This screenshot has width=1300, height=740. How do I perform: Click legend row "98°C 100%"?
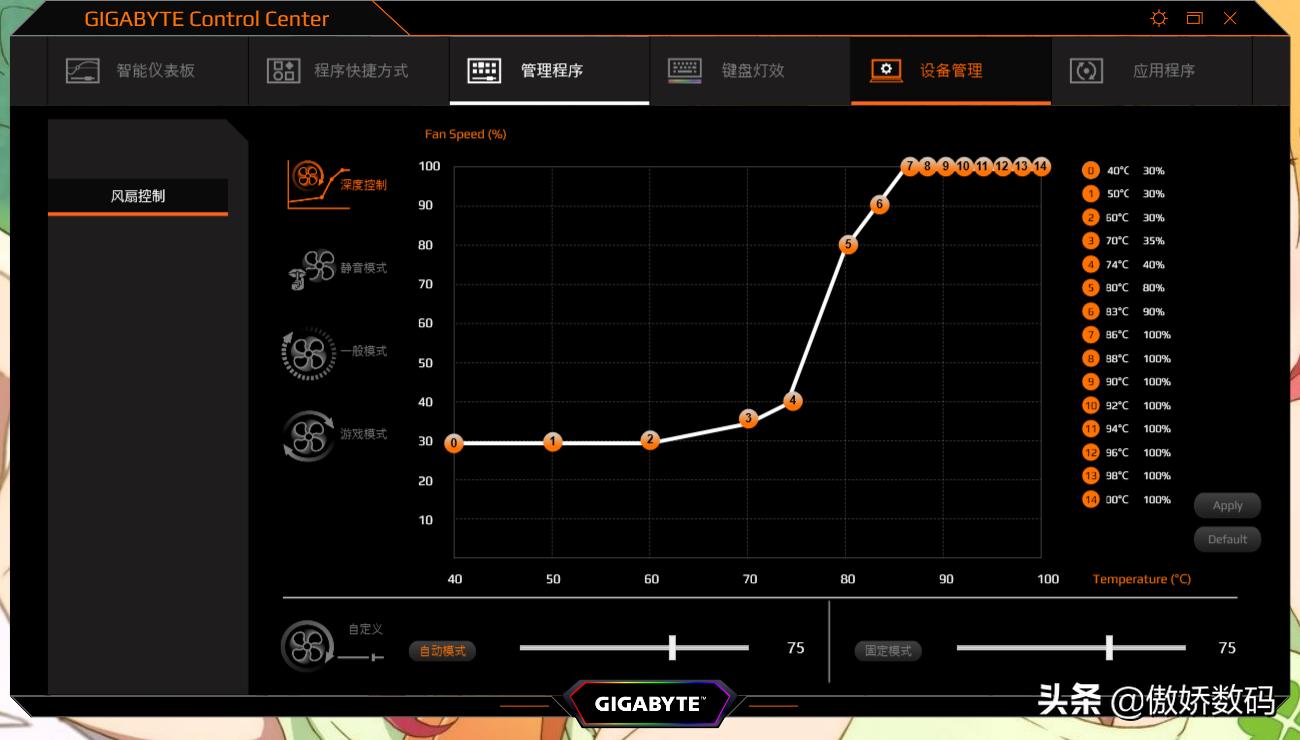click(1127, 476)
